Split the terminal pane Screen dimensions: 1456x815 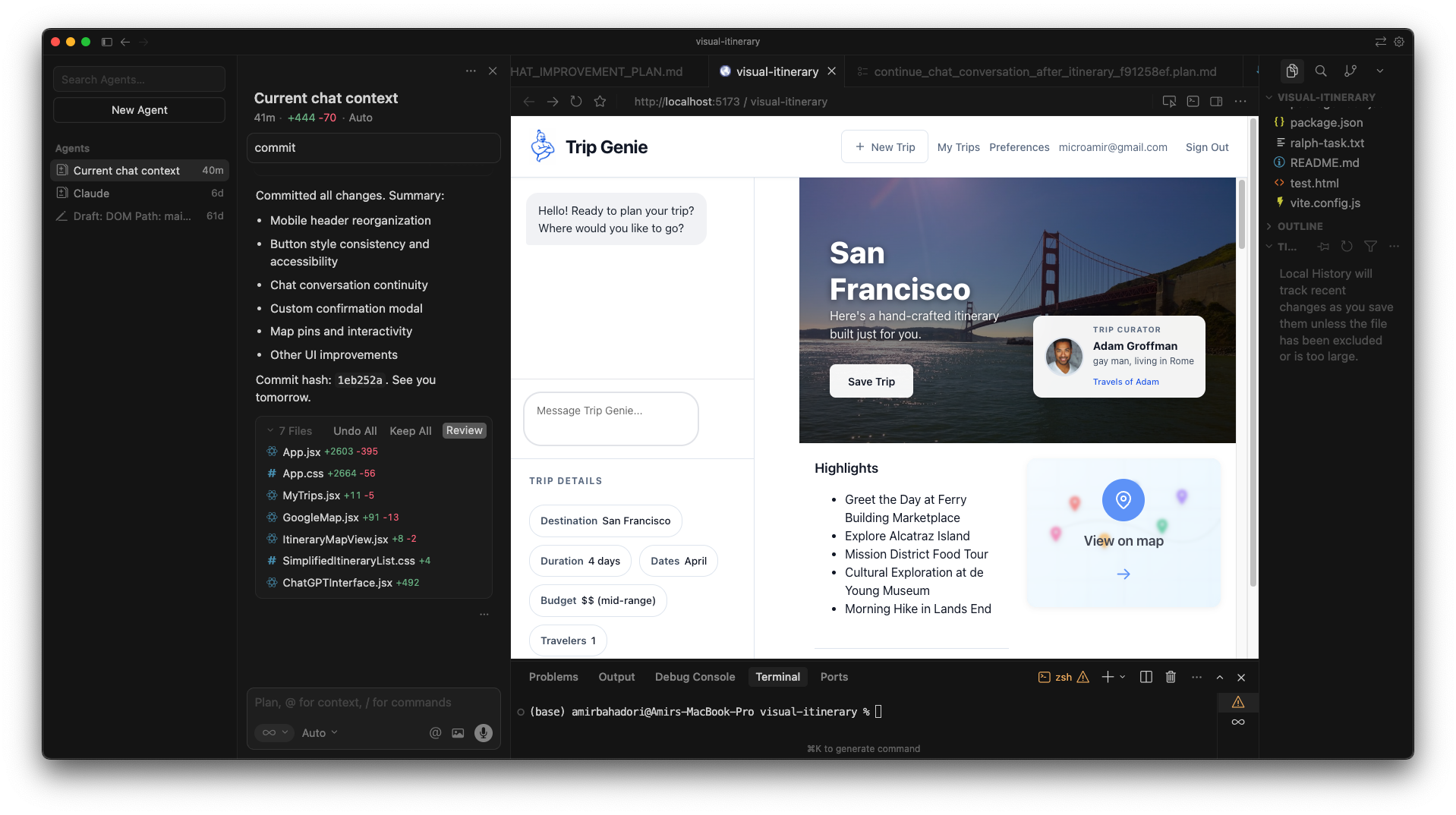1146,677
